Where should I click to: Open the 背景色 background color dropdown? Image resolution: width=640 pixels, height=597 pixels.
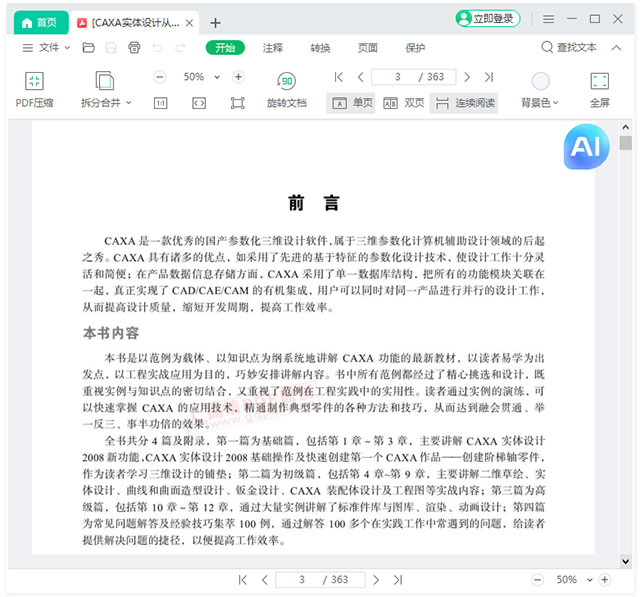pyautogui.click(x=540, y=90)
